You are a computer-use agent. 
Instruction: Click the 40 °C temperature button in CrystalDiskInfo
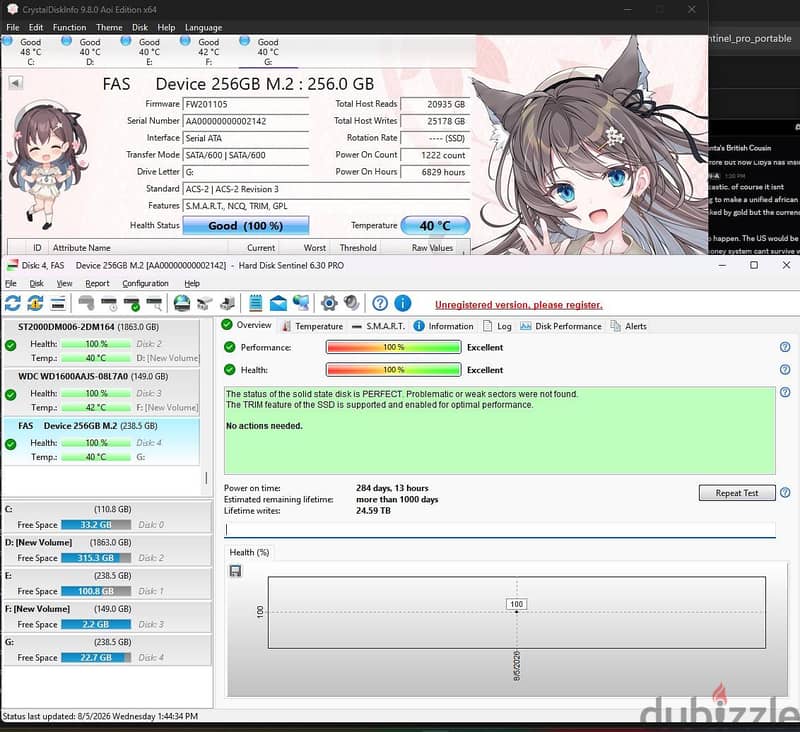[x=435, y=225]
